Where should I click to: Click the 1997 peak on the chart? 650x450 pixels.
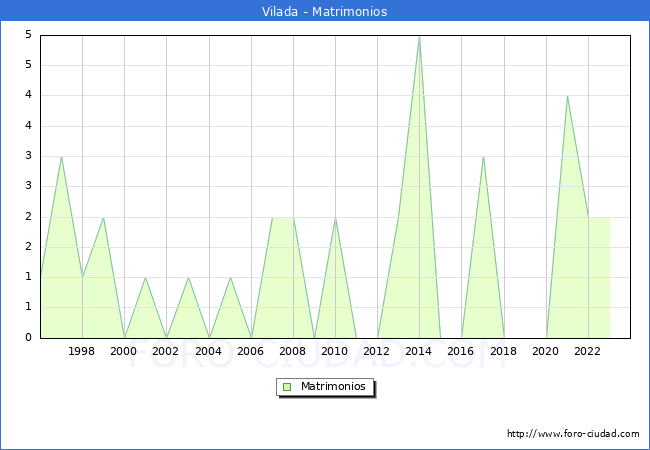tap(61, 157)
